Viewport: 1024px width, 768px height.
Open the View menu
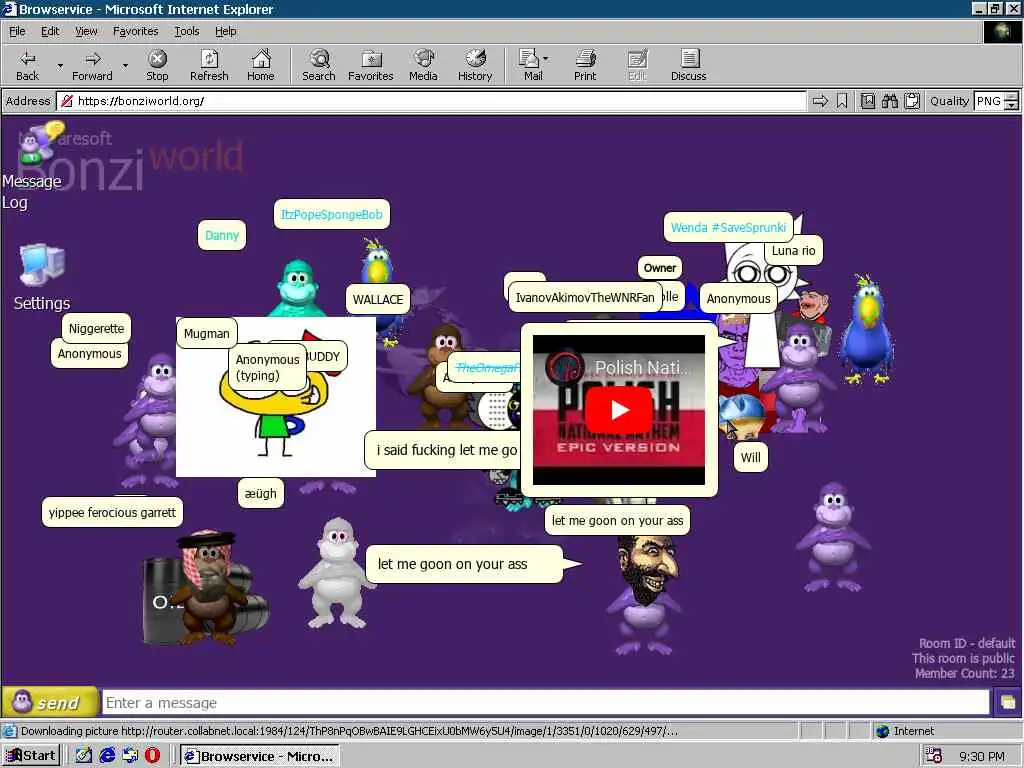[86, 31]
